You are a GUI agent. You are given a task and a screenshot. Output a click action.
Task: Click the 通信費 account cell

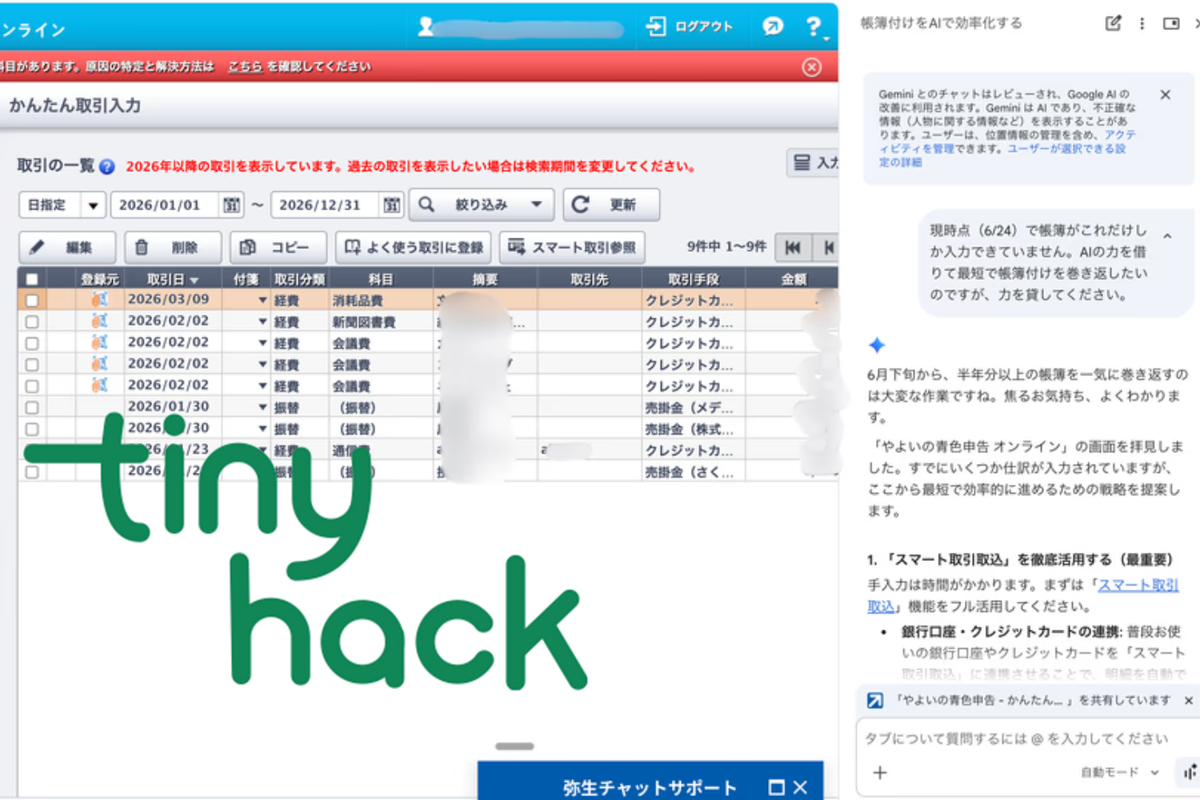point(380,450)
